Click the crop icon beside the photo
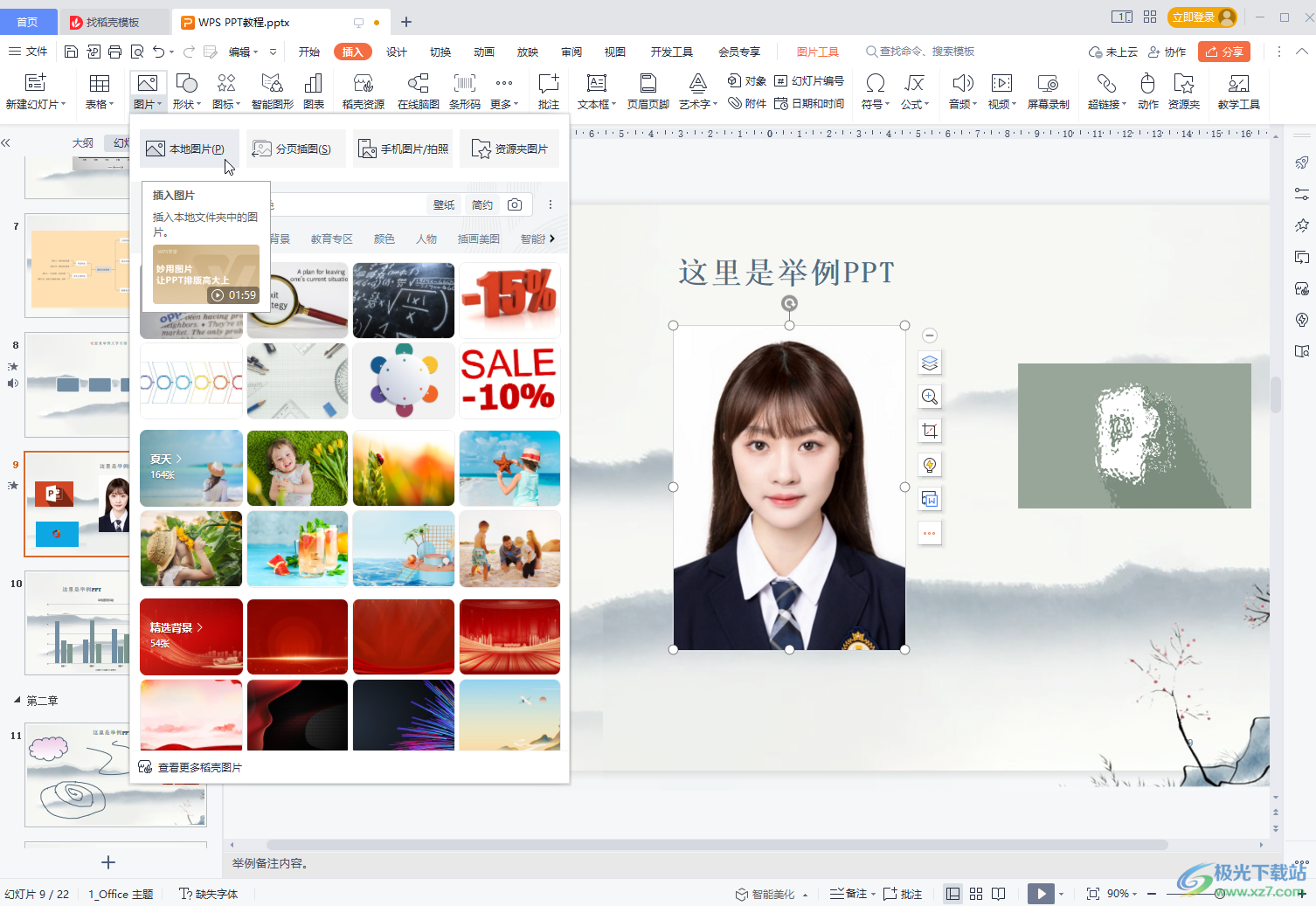This screenshot has height=906, width=1316. tap(930, 431)
